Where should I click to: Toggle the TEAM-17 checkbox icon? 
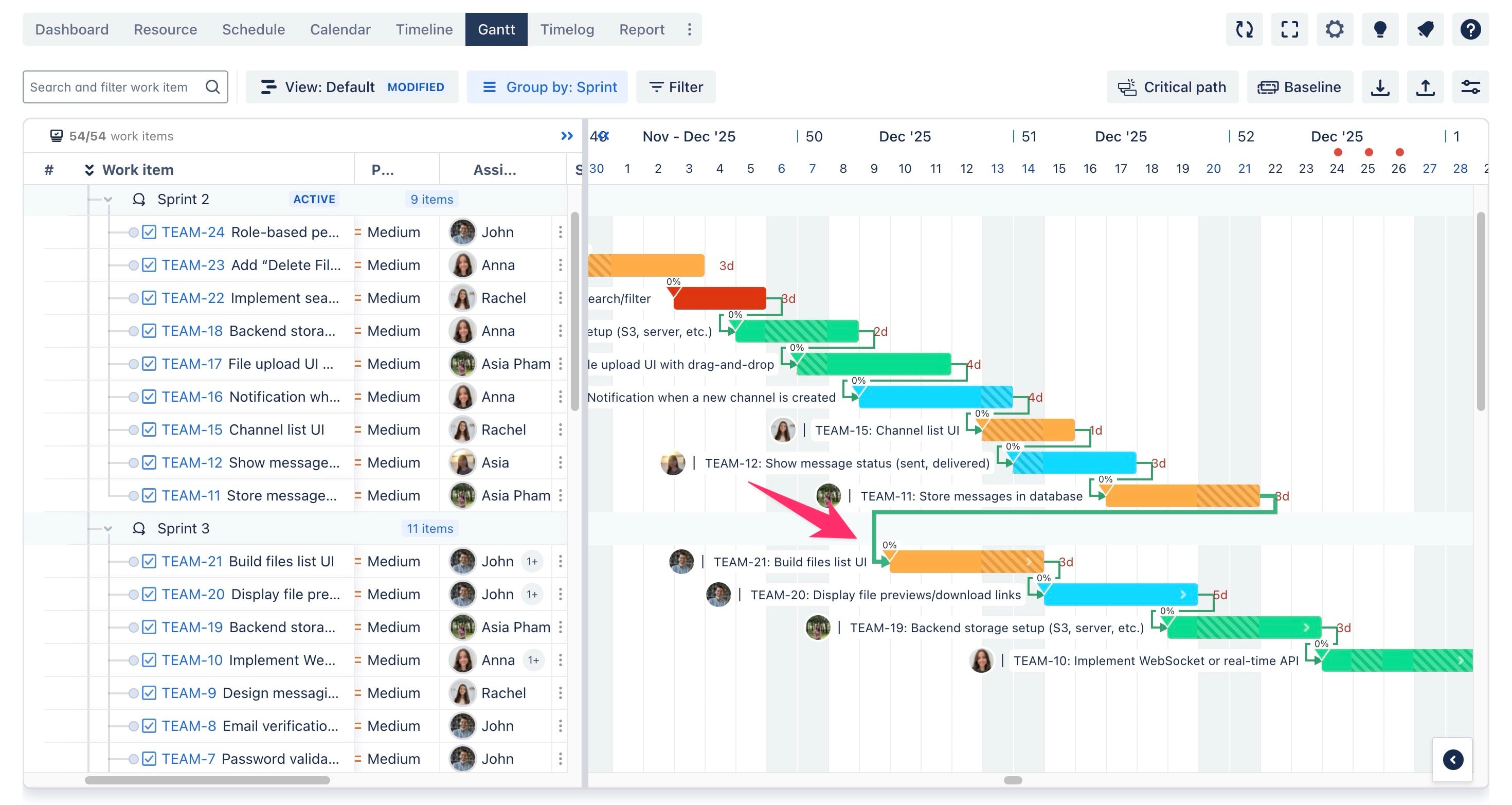[x=149, y=364]
